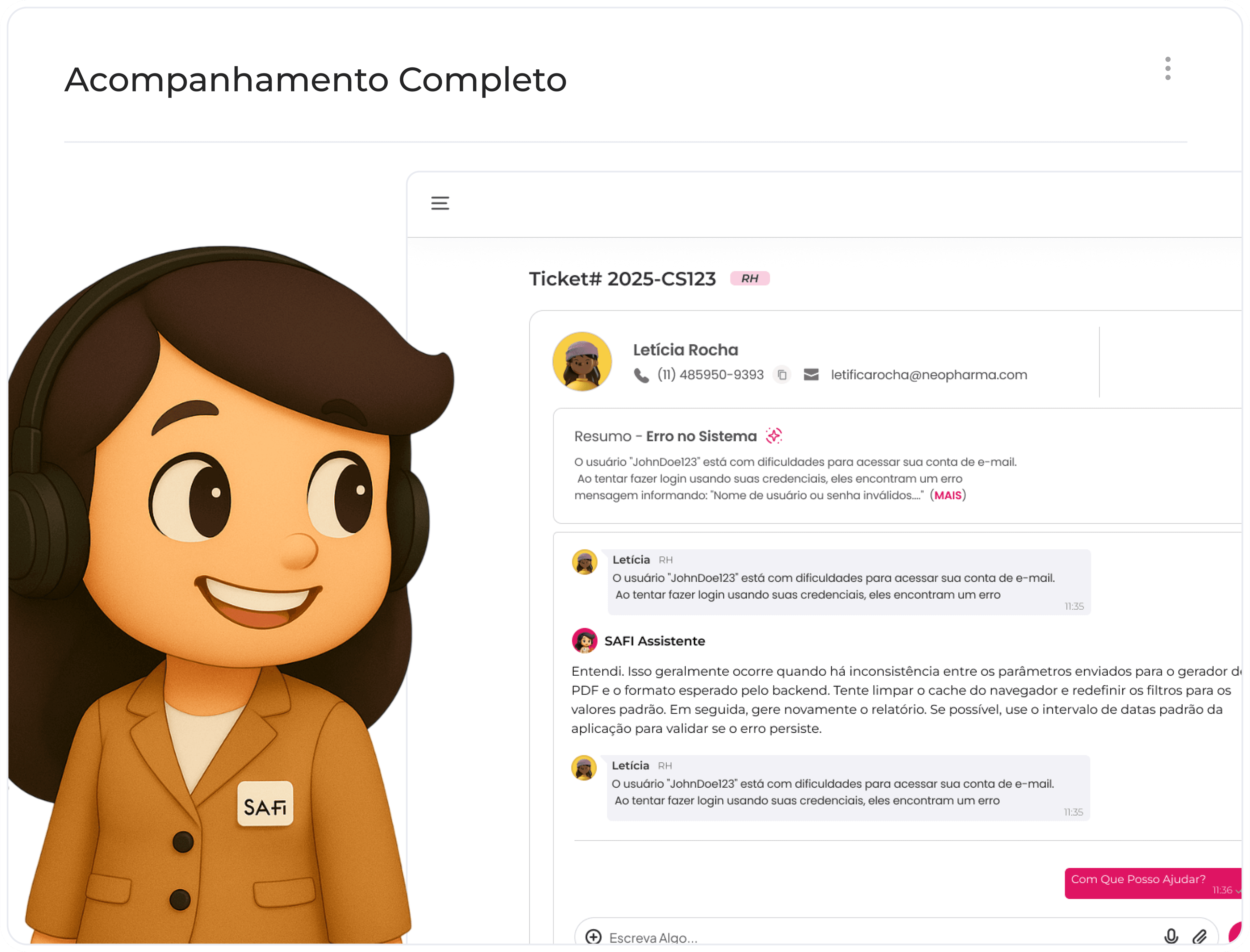Click the paperclip attachment icon

click(x=1199, y=936)
